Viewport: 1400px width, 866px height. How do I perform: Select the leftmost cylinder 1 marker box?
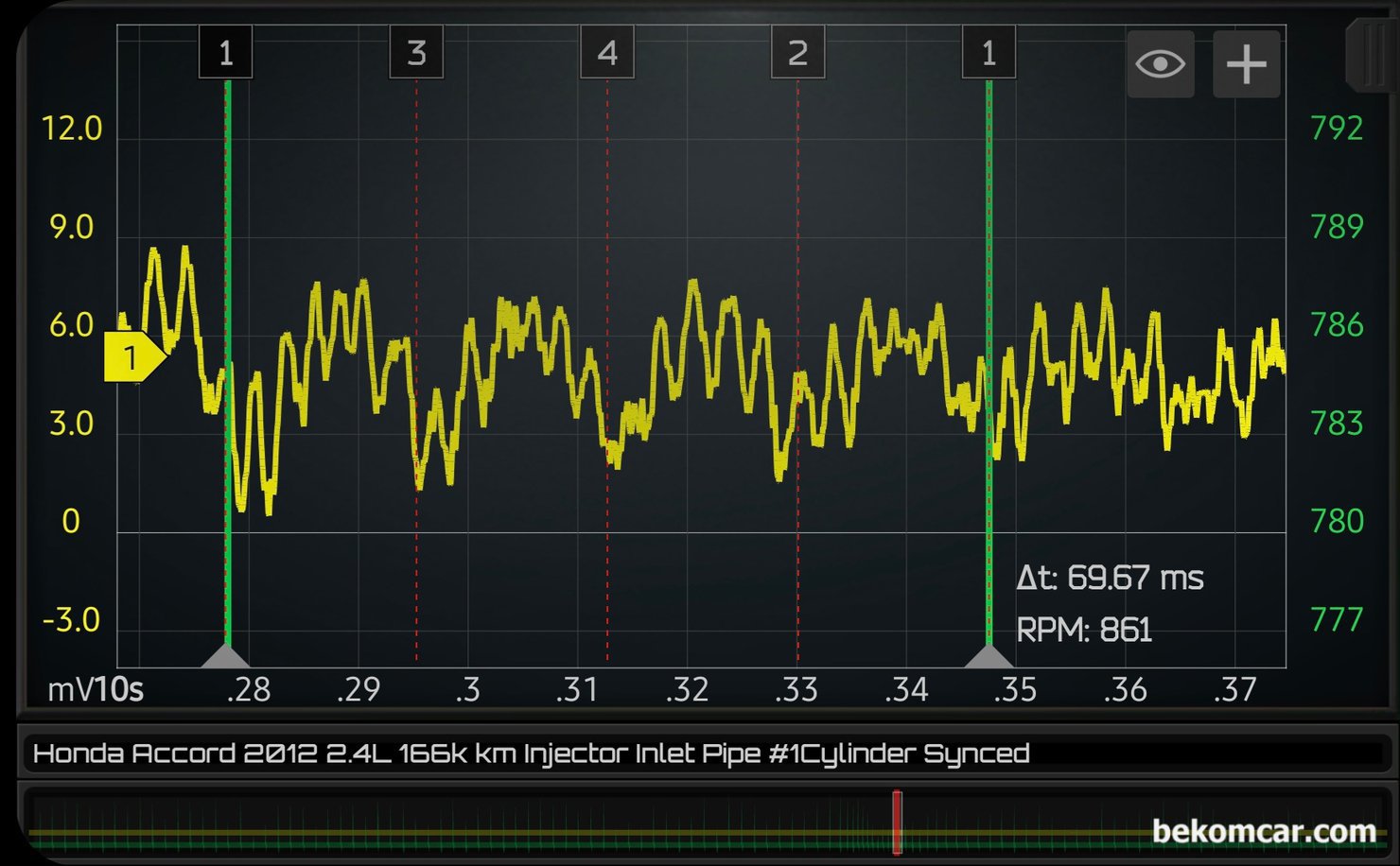pos(225,53)
